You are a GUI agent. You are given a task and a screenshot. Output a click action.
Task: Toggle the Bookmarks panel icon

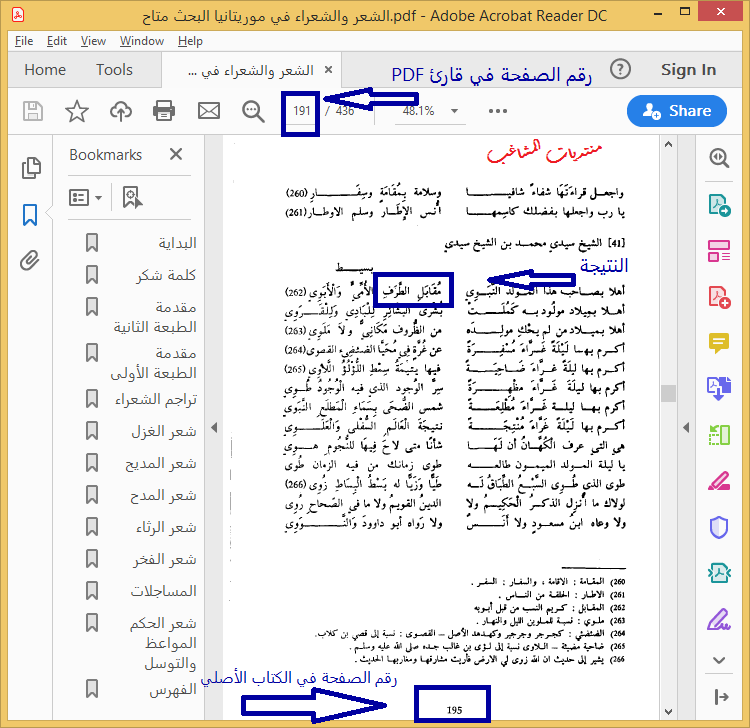30,215
